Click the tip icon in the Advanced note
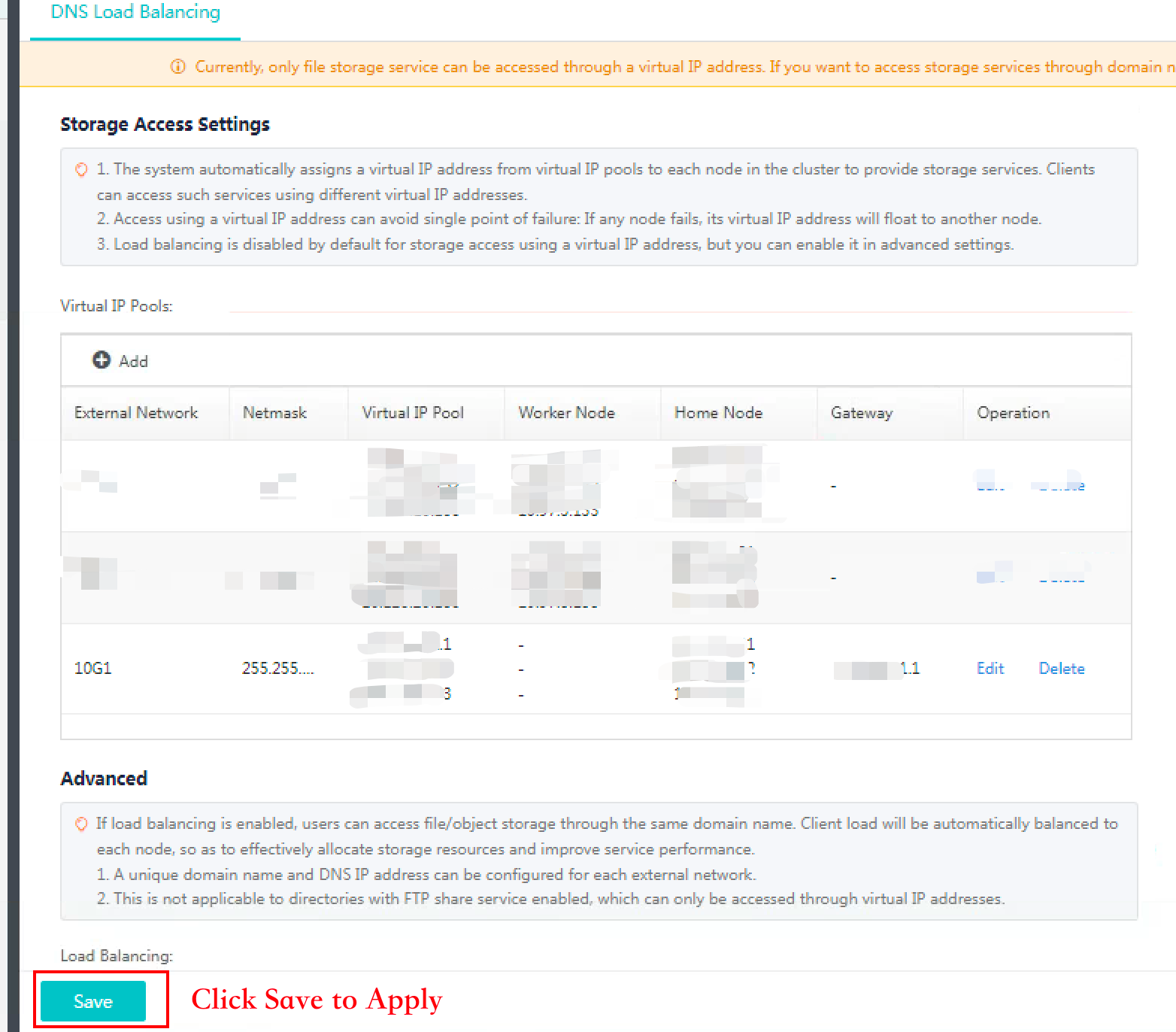The height and width of the screenshot is (1032, 1176). (81, 824)
